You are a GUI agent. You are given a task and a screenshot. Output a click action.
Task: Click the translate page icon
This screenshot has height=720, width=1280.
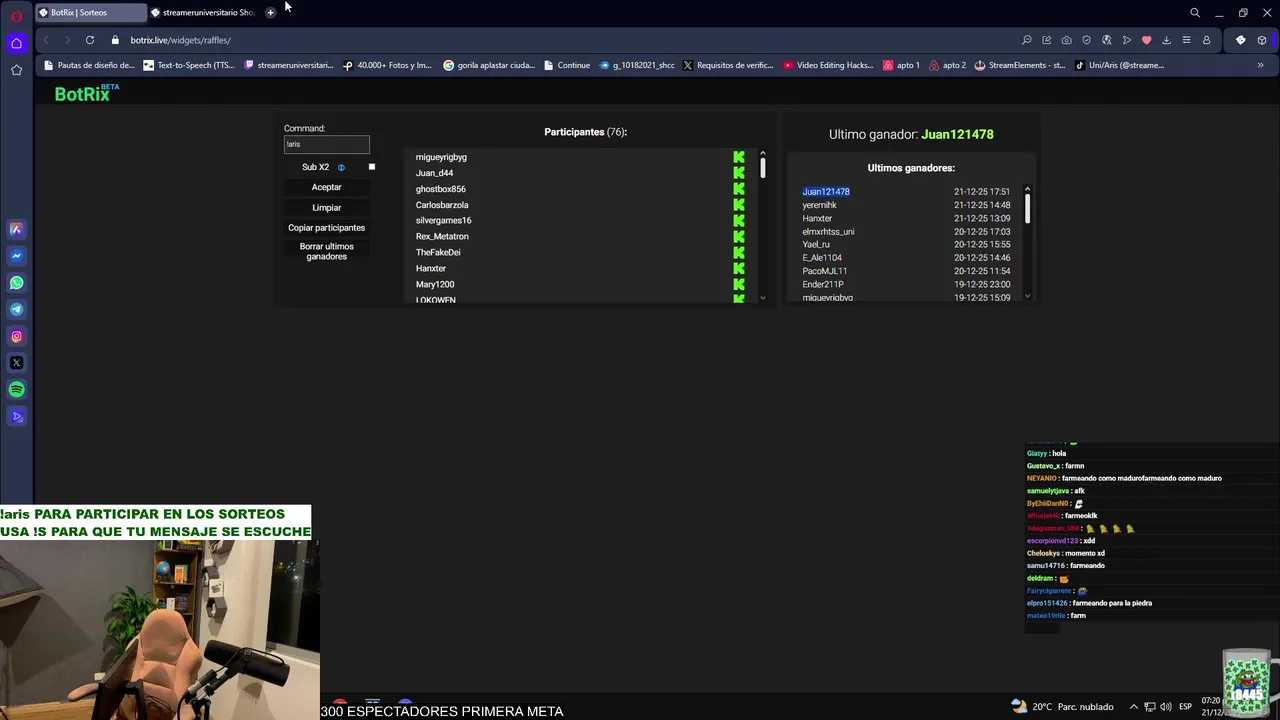coord(1107,40)
